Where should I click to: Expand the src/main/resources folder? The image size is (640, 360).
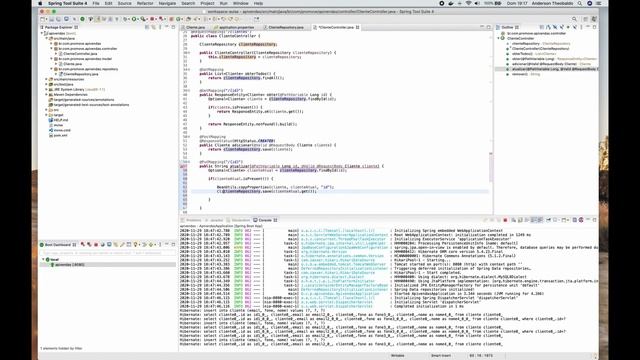[x=46, y=79]
